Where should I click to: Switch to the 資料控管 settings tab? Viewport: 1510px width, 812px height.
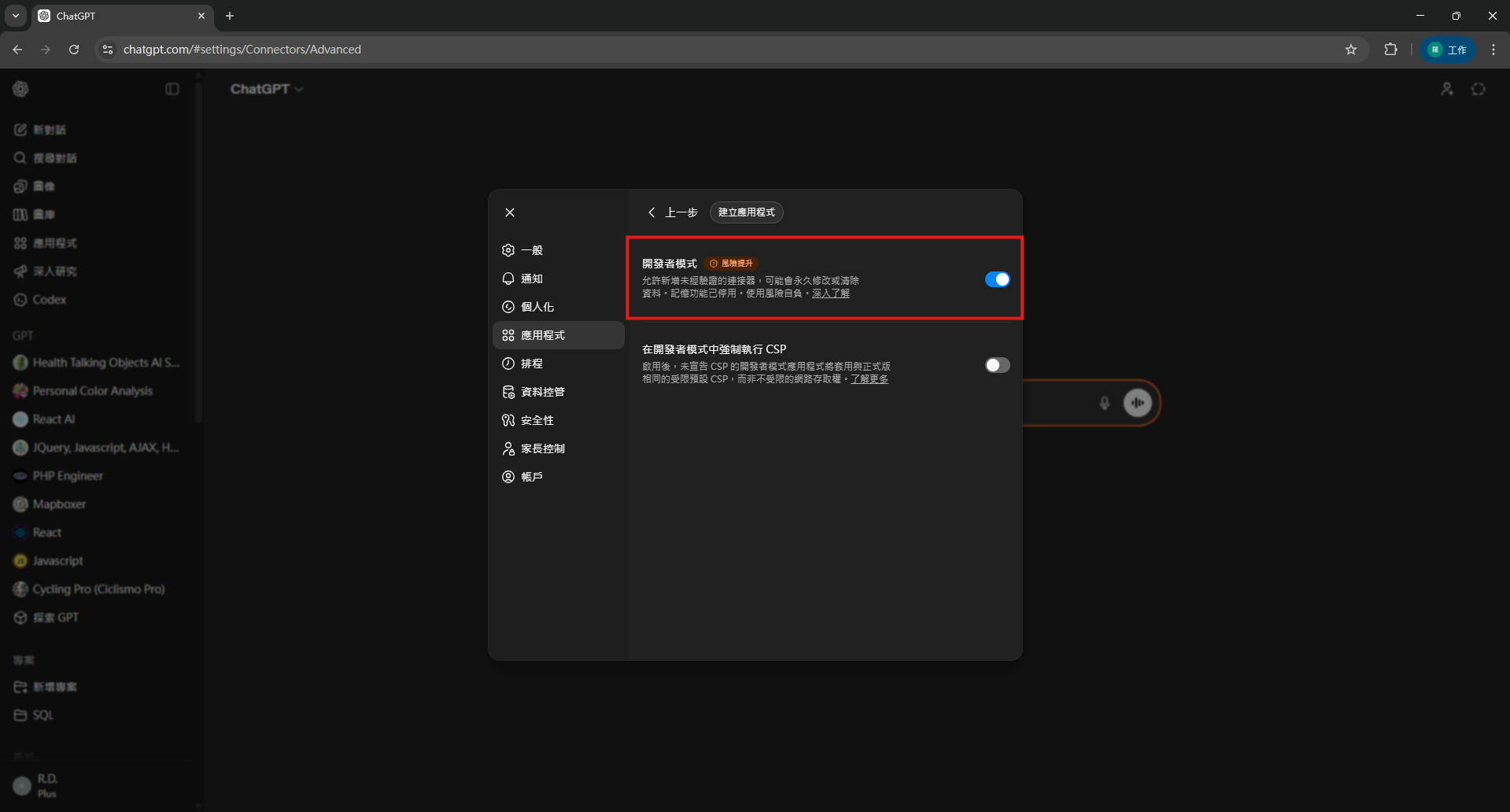pos(559,392)
